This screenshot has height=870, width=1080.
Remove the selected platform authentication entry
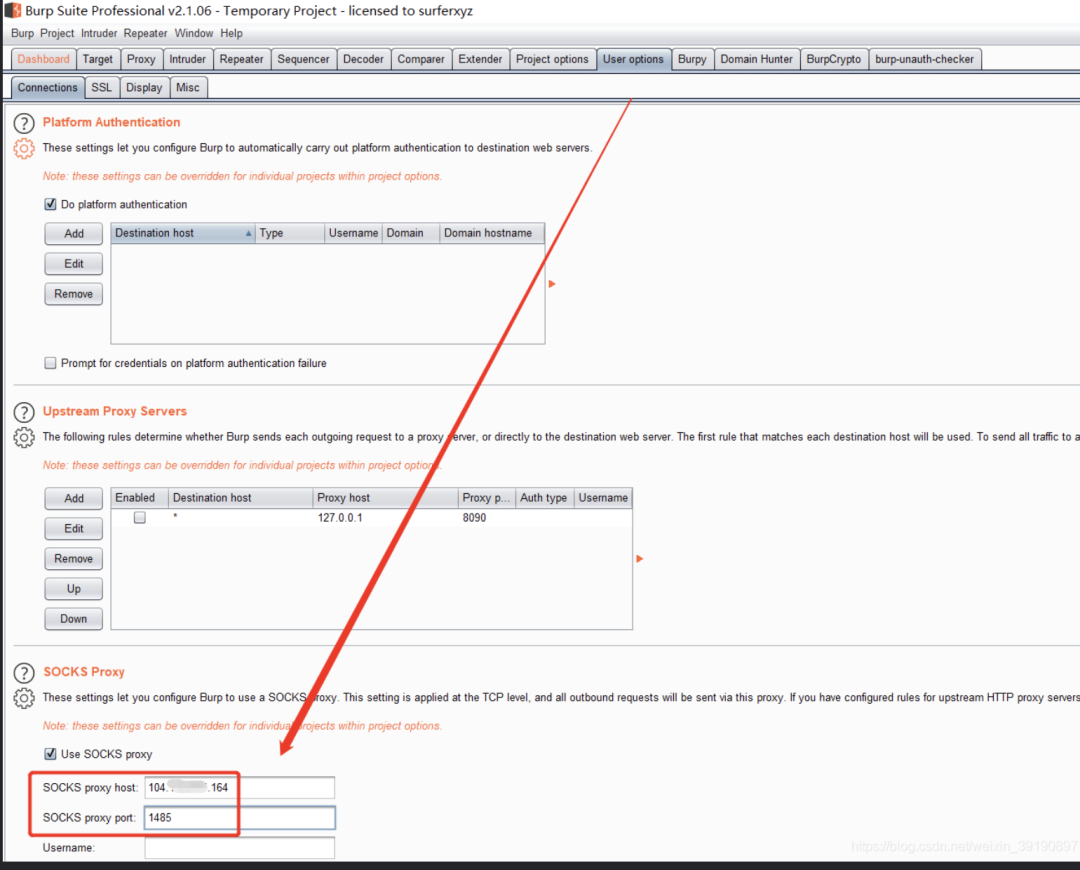74,294
